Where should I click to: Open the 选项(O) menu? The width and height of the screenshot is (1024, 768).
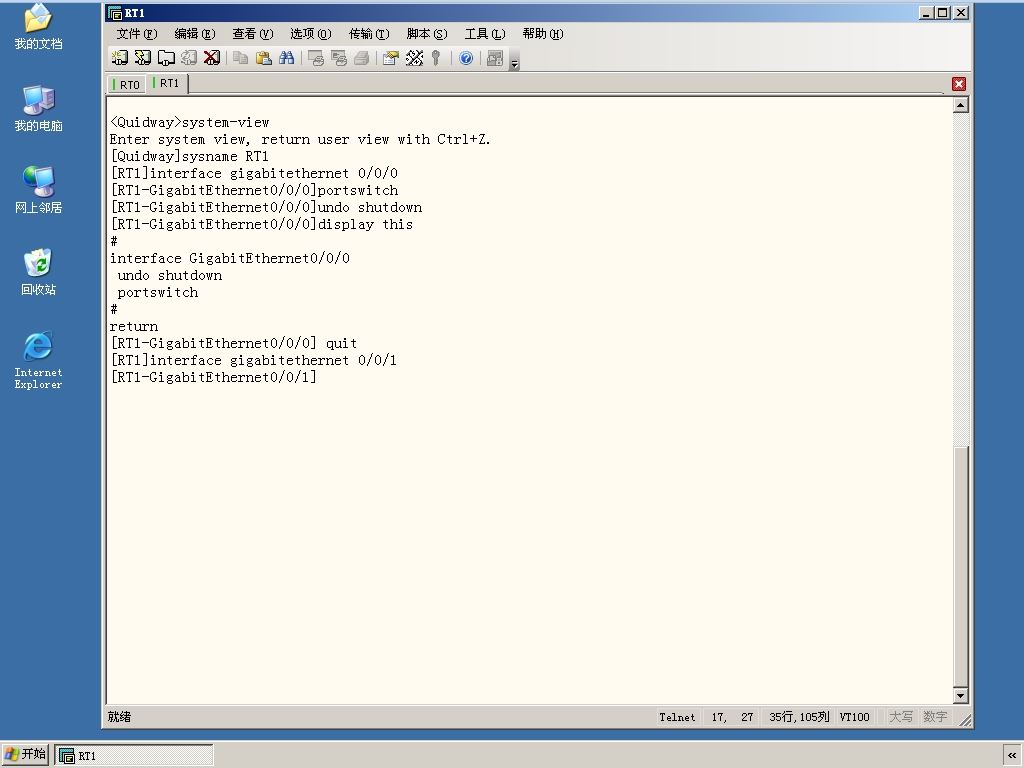311,34
